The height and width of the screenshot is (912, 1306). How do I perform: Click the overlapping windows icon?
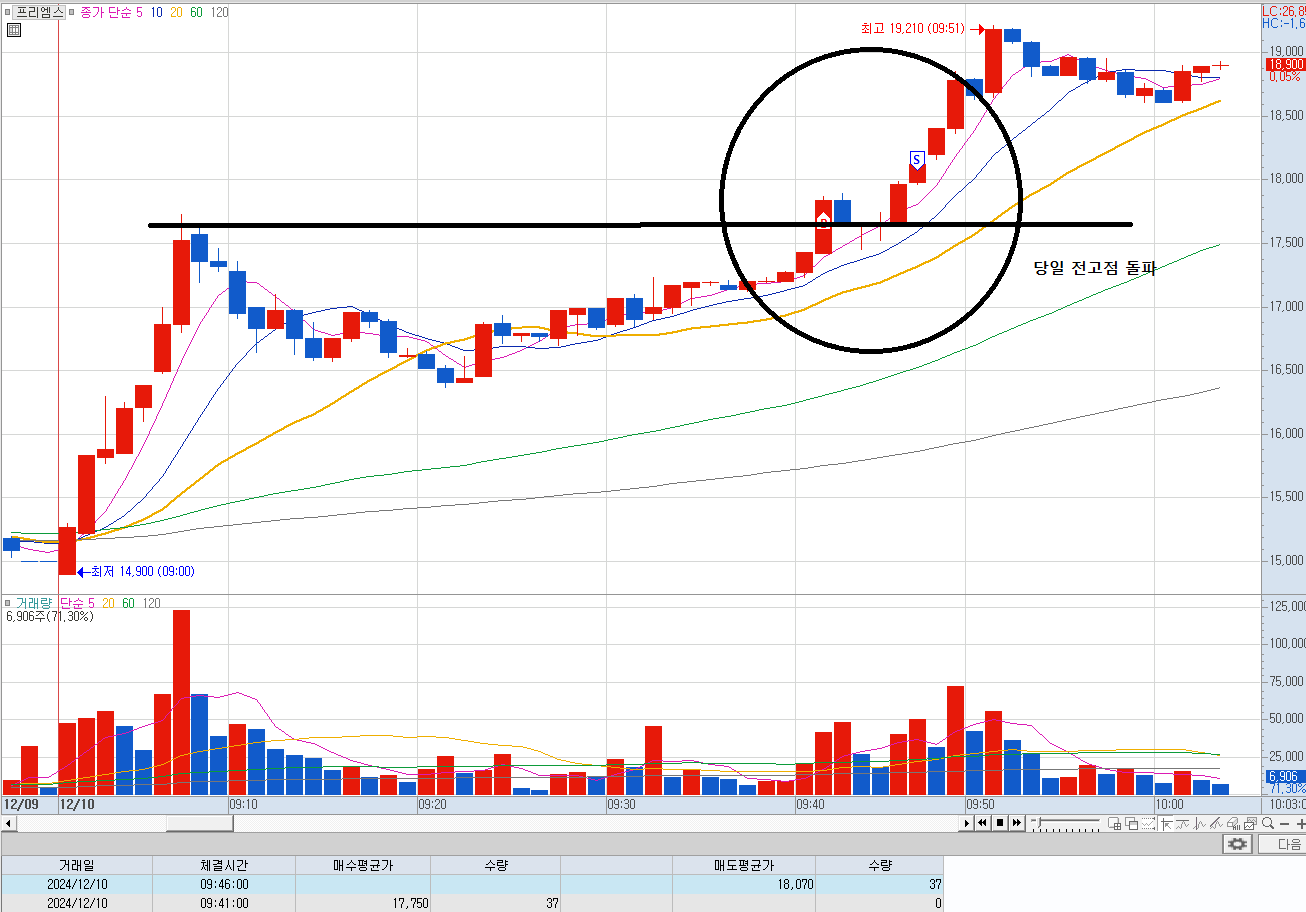pos(1132,823)
